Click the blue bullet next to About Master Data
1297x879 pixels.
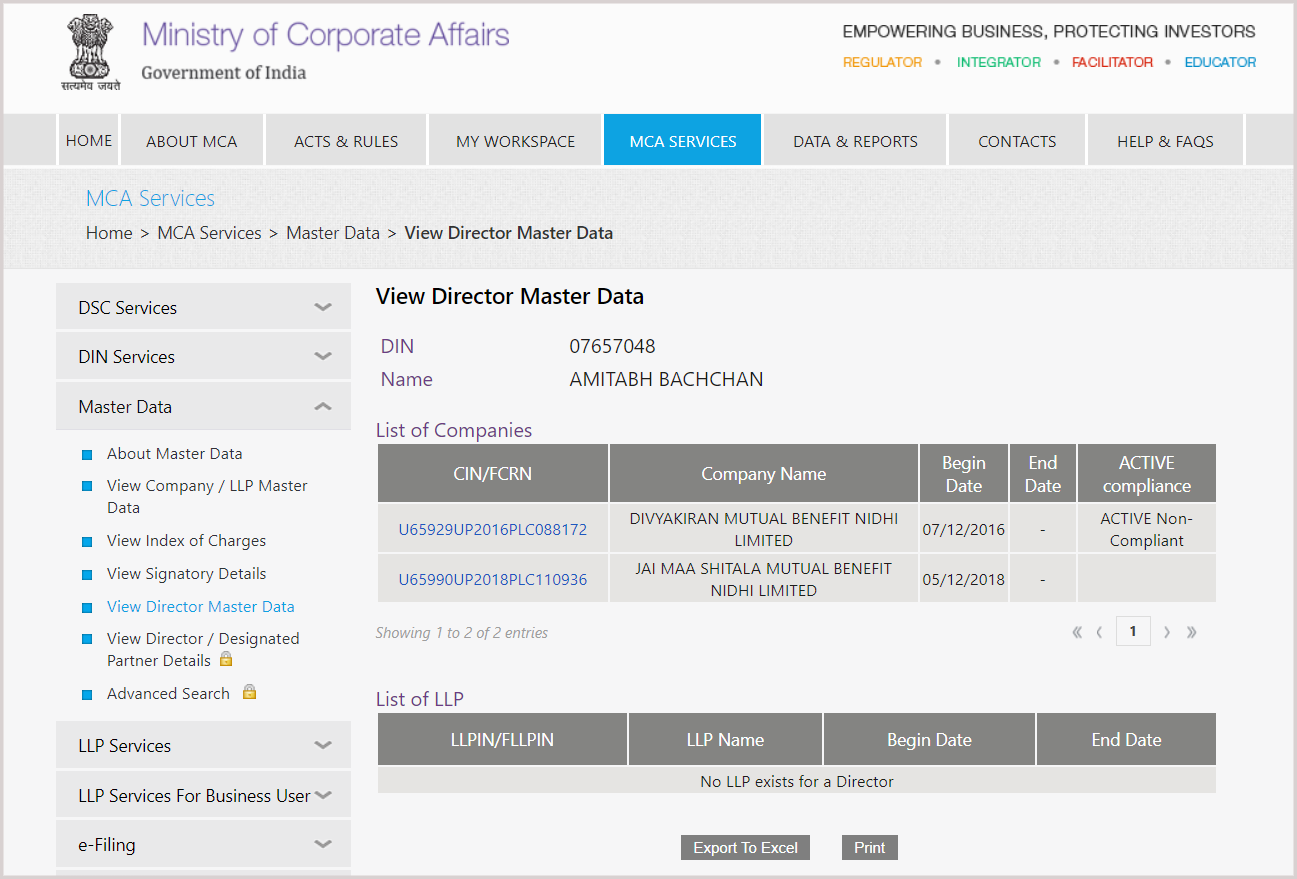click(x=87, y=454)
